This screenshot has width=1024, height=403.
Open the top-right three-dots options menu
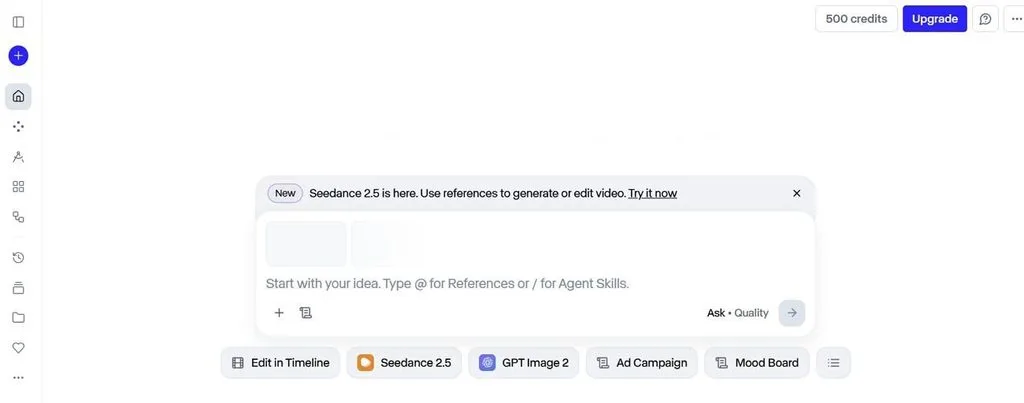1016,19
